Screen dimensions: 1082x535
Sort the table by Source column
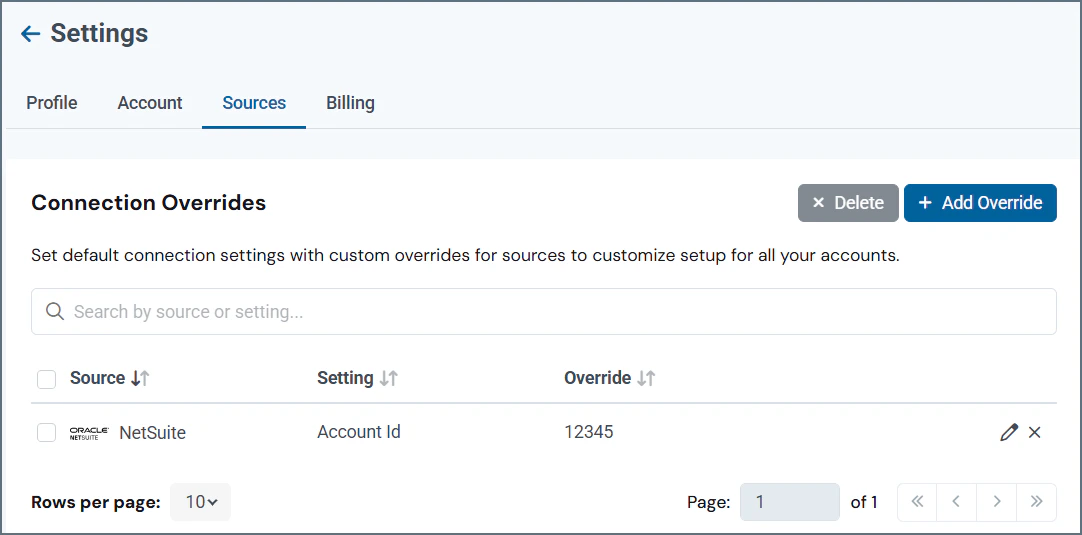click(140, 378)
